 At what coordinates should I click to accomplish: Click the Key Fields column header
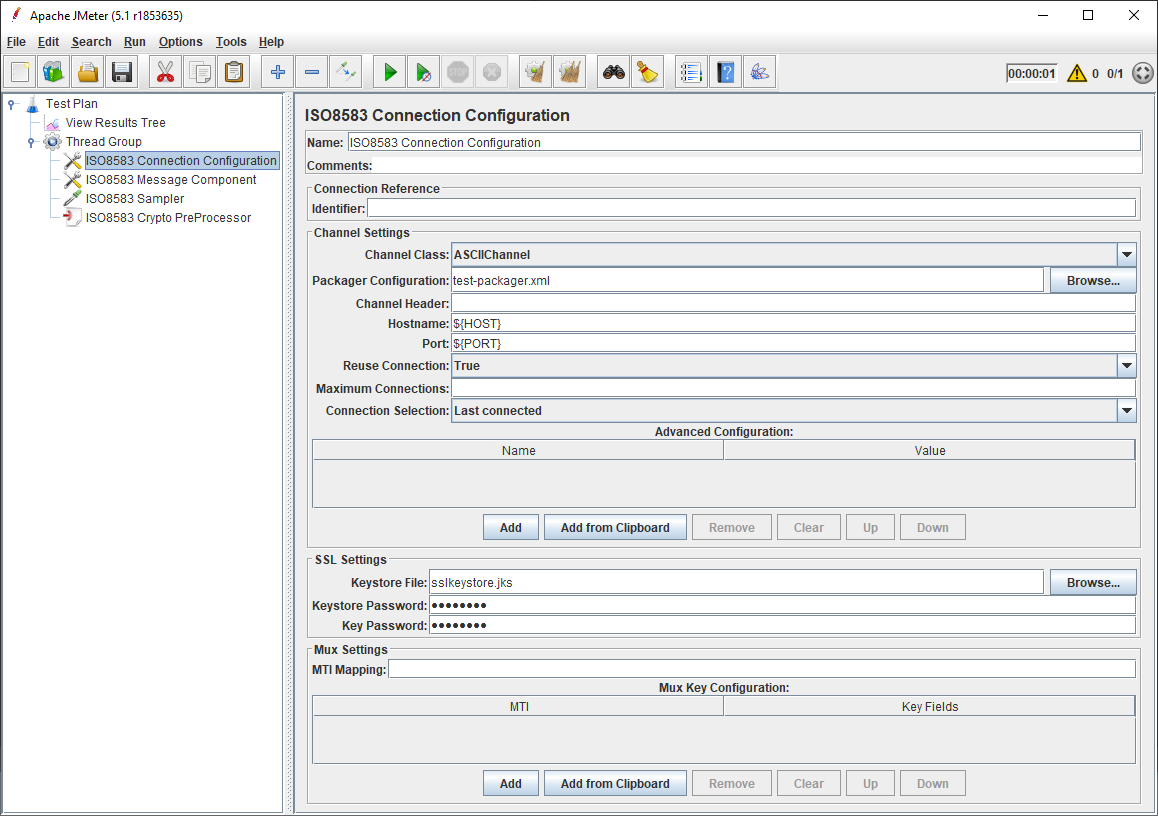(x=930, y=707)
